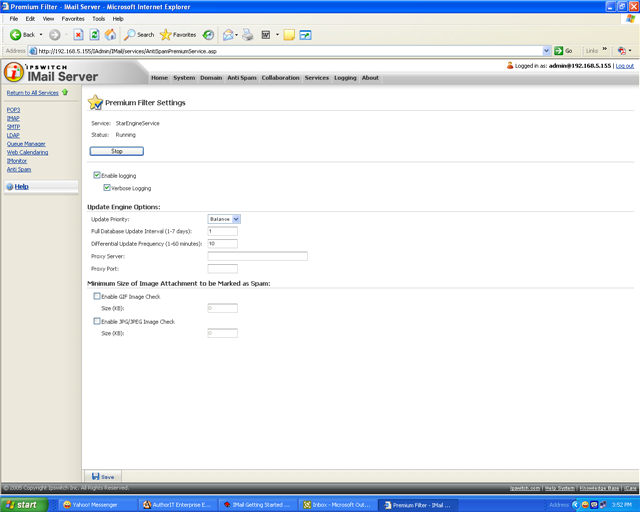Click the Edit with Word toolbar icon
The width and height of the screenshot is (640, 512).
(266, 35)
